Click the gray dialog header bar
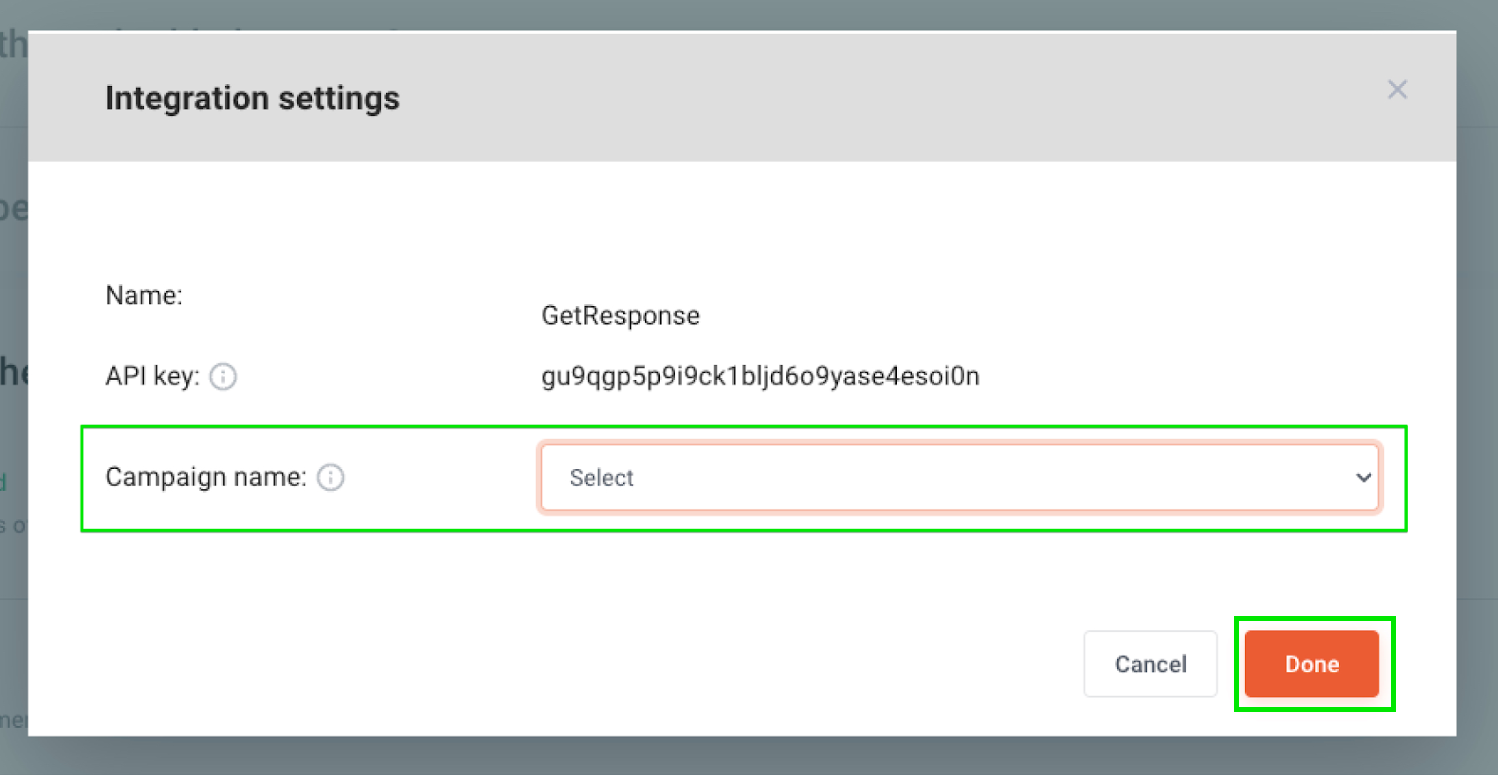 pyautogui.click(x=742, y=96)
